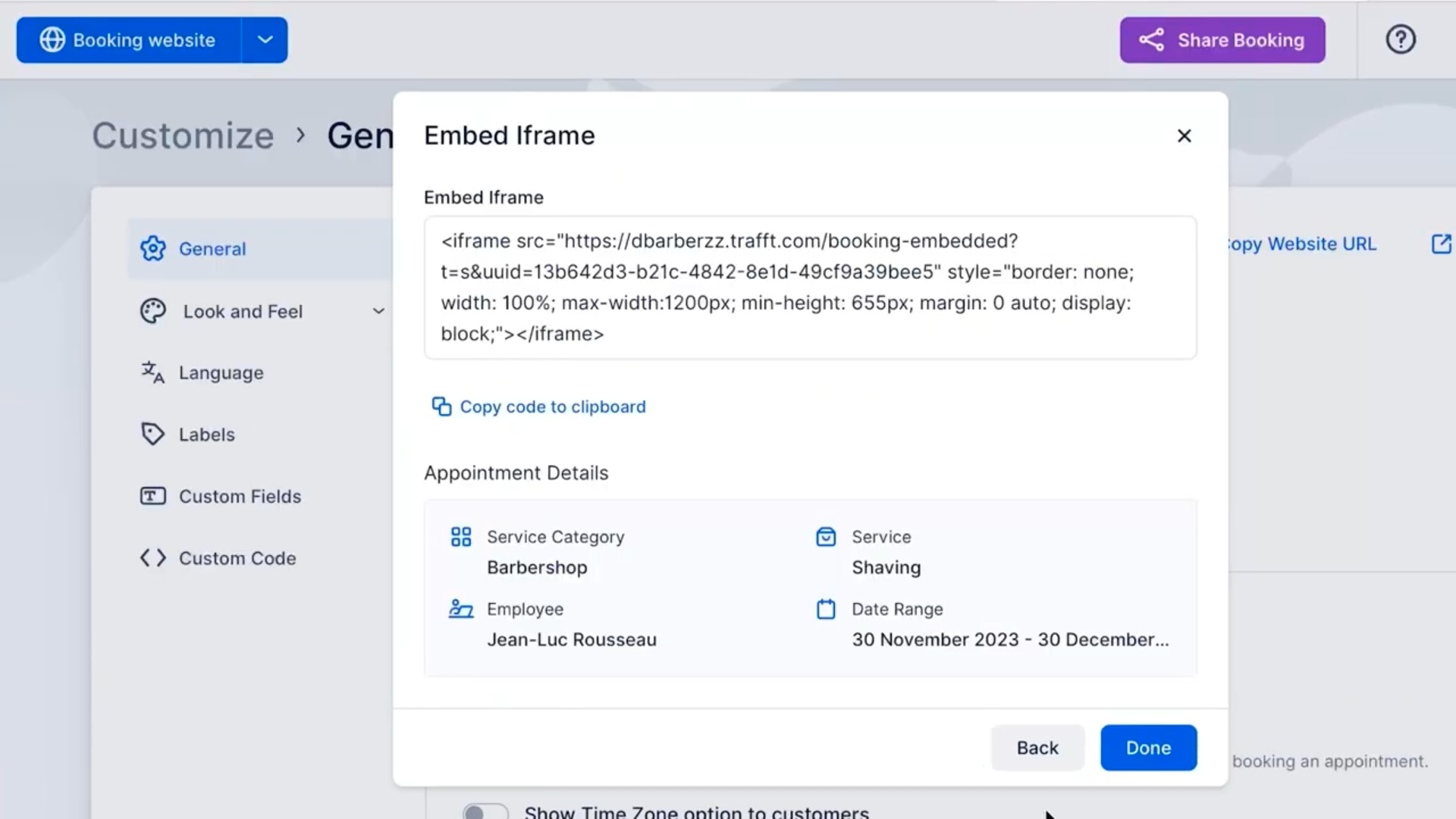Screen dimensions: 1456x819
Task: Select the Look and Feel palette icon
Action: [153, 311]
